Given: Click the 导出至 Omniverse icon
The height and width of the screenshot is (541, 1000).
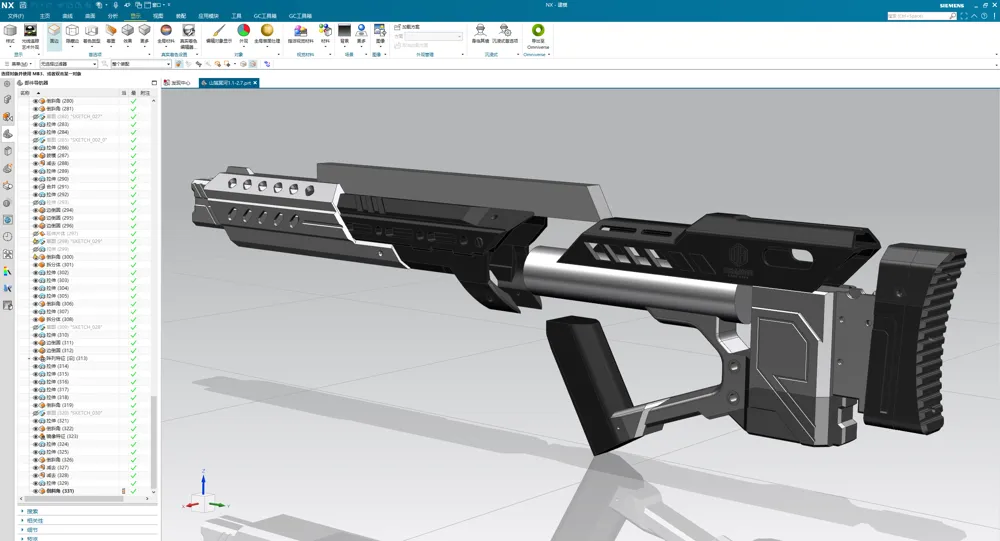Looking at the screenshot, I should (538, 36).
